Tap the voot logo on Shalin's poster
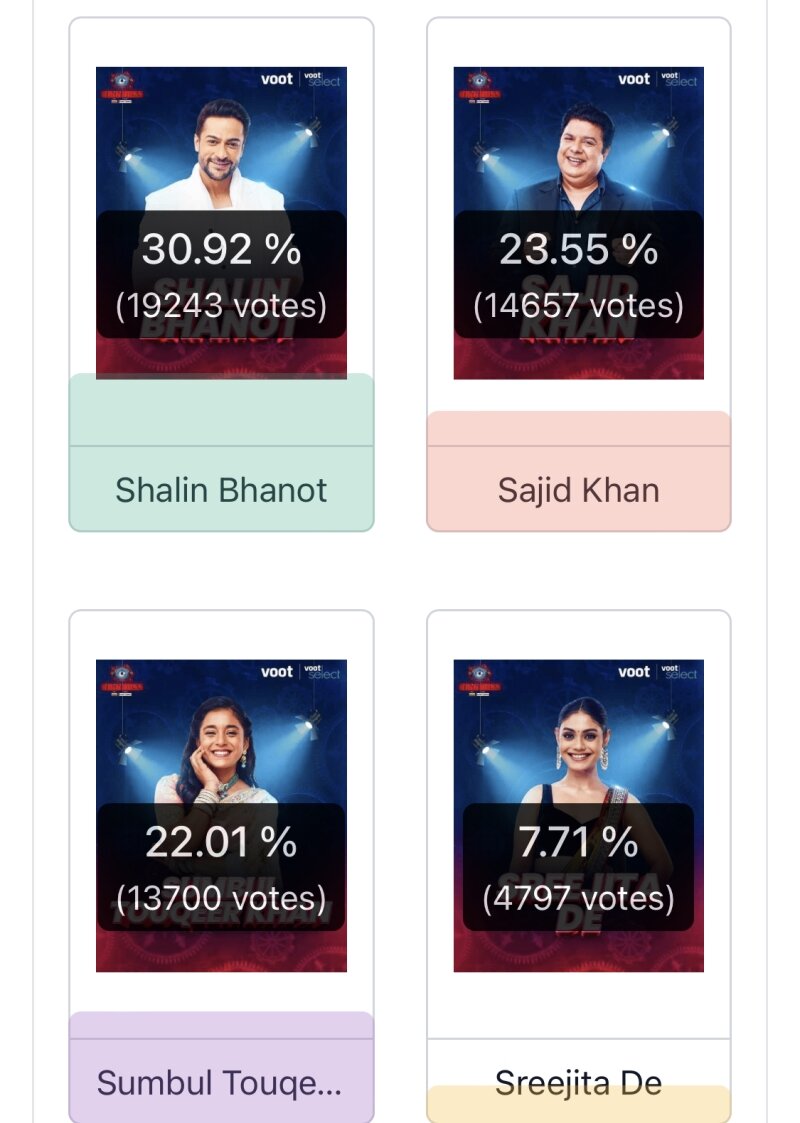This screenshot has height=1123, width=800. point(276,79)
